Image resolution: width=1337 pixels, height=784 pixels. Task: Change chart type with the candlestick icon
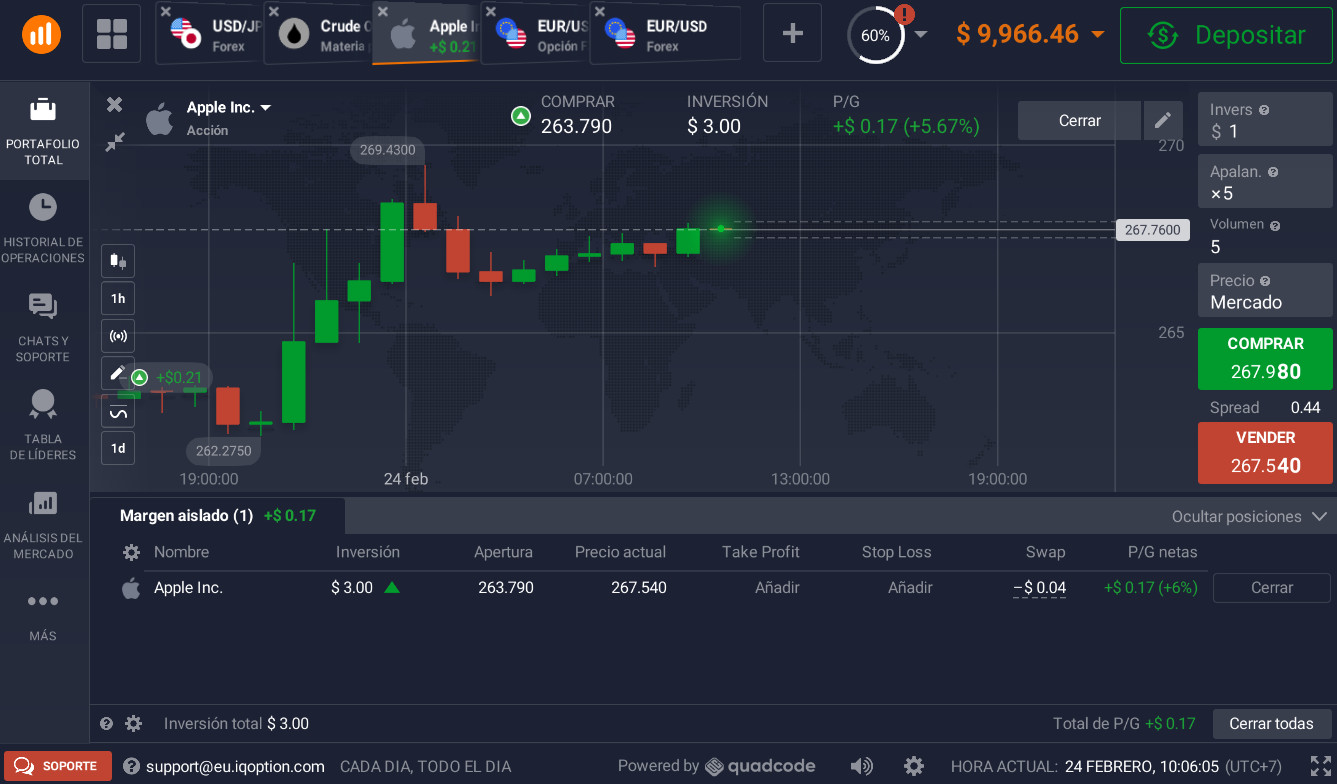[118, 262]
